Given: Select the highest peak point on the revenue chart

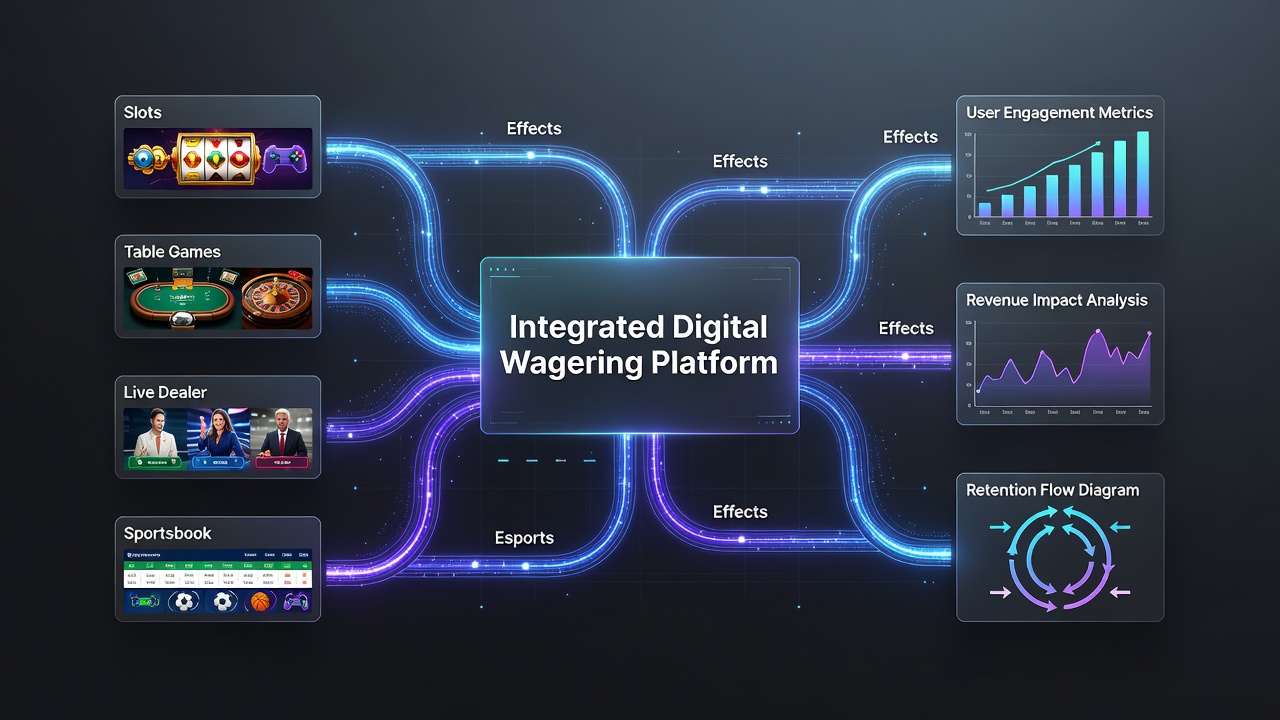Looking at the screenshot, I should [1098, 331].
